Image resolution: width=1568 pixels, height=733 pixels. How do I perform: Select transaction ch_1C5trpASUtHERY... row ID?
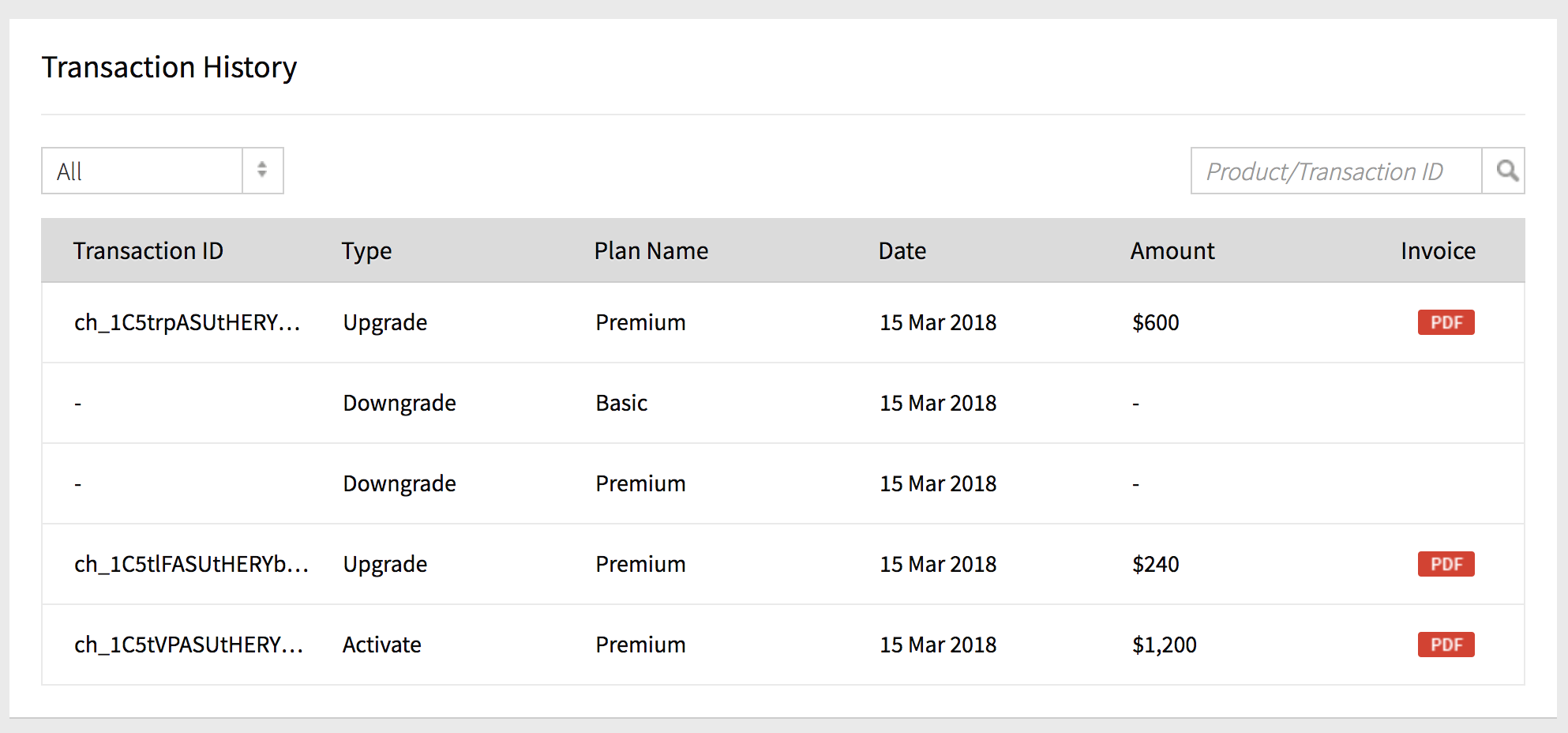point(187,322)
